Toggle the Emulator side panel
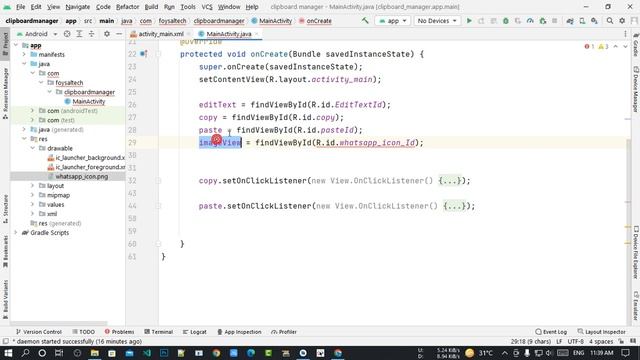This screenshot has width=640, height=360. coord(636,305)
